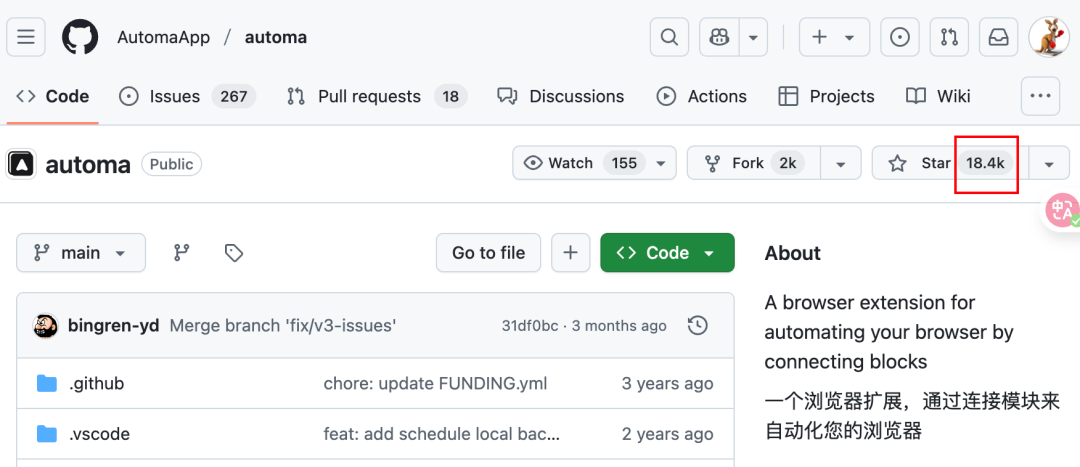Switch to the Discussions tab
Screen dimensions: 1080x467
pos(561,96)
